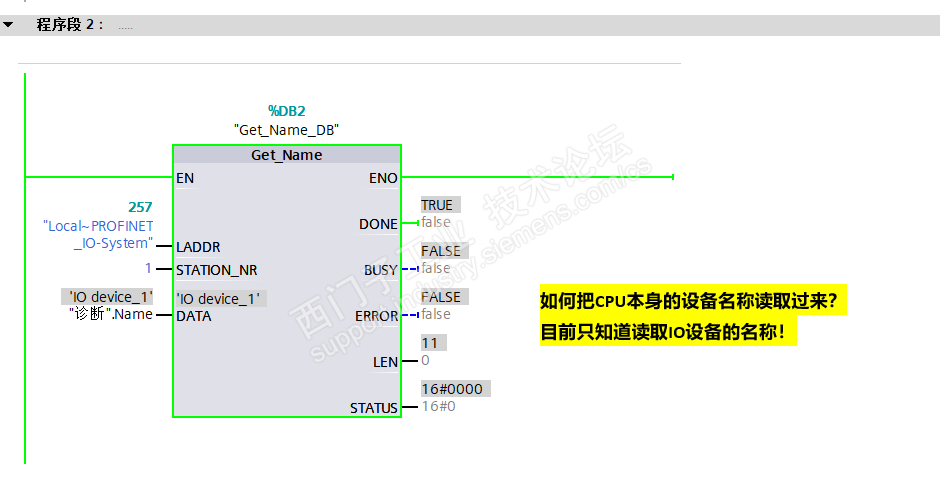Click the yellow note about IO device names
This screenshot has height=488, width=940.
[x=668, y=331]
